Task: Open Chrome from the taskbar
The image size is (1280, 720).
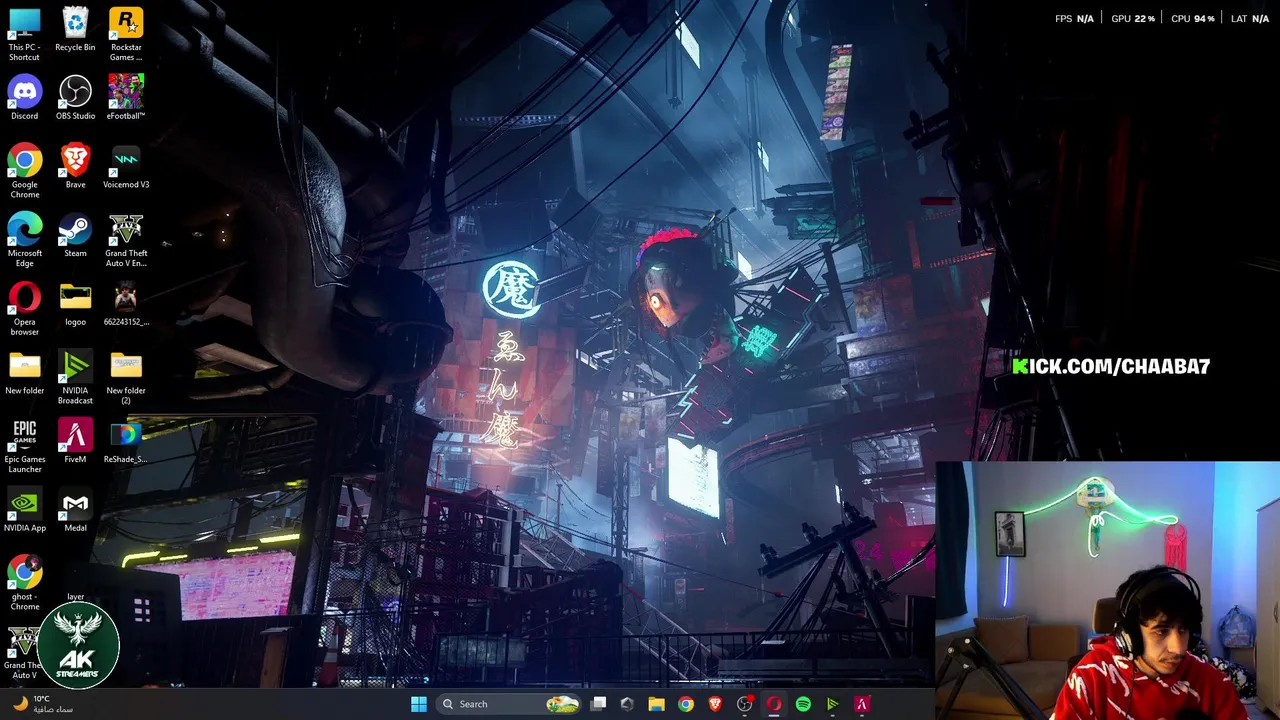Action: pos(685,704)
